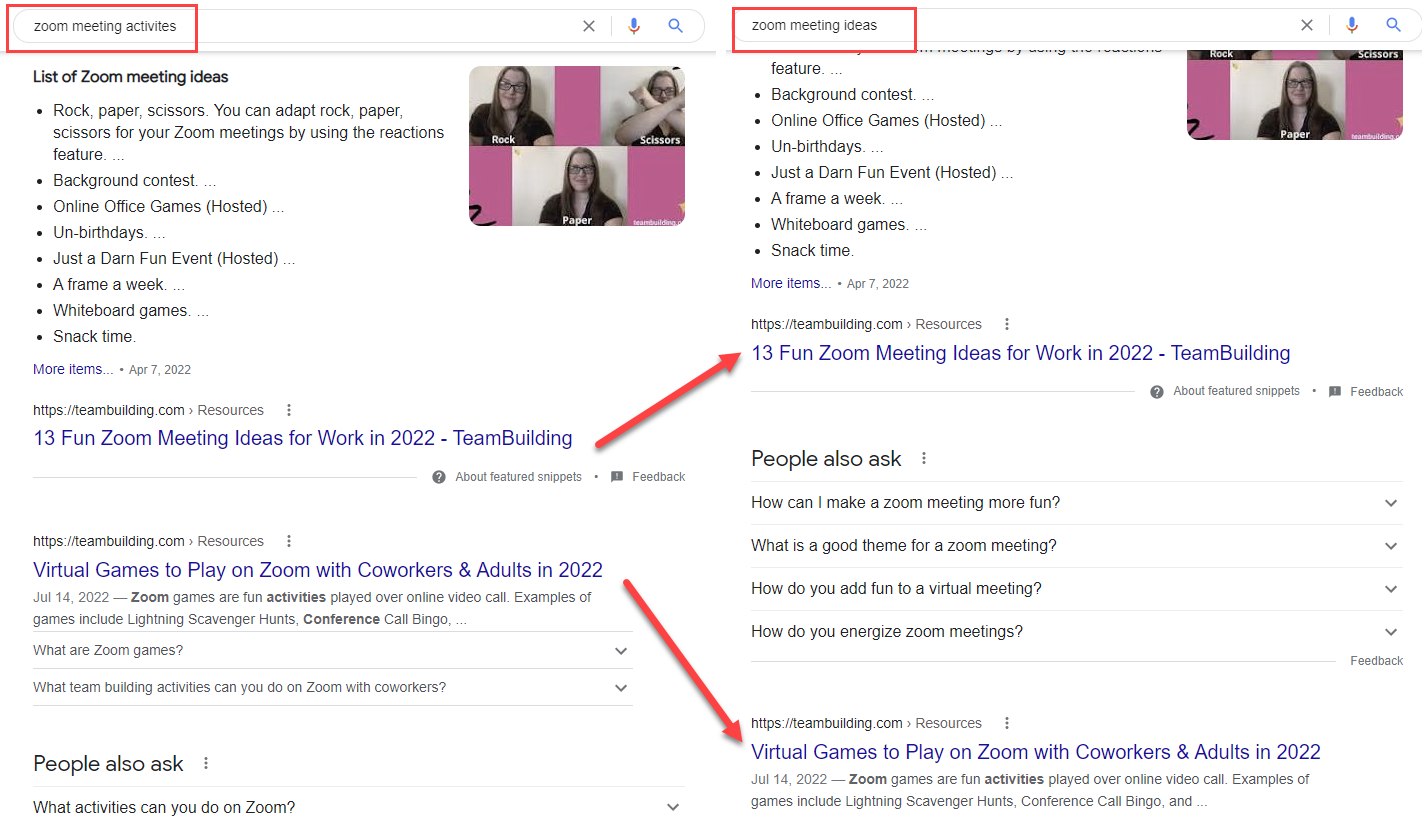Click 'More items...' link in left results
Screen dimensions: 1422x827
click(73, 369)
